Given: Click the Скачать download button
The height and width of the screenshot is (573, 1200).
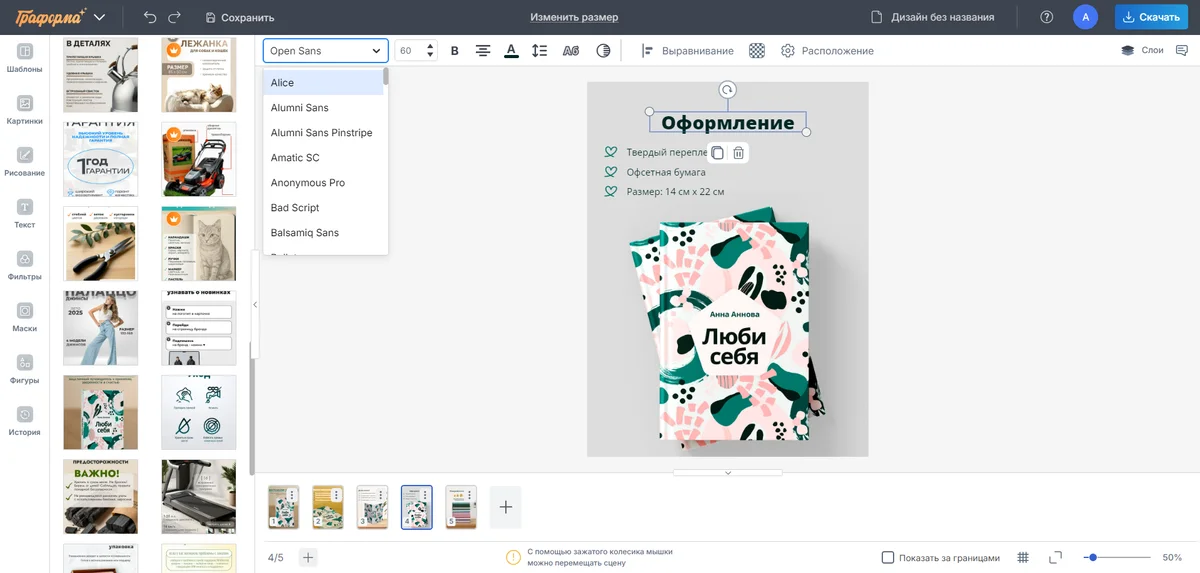Looking at the screenshot, I should pyautogui.click(x=1151, y=17).
